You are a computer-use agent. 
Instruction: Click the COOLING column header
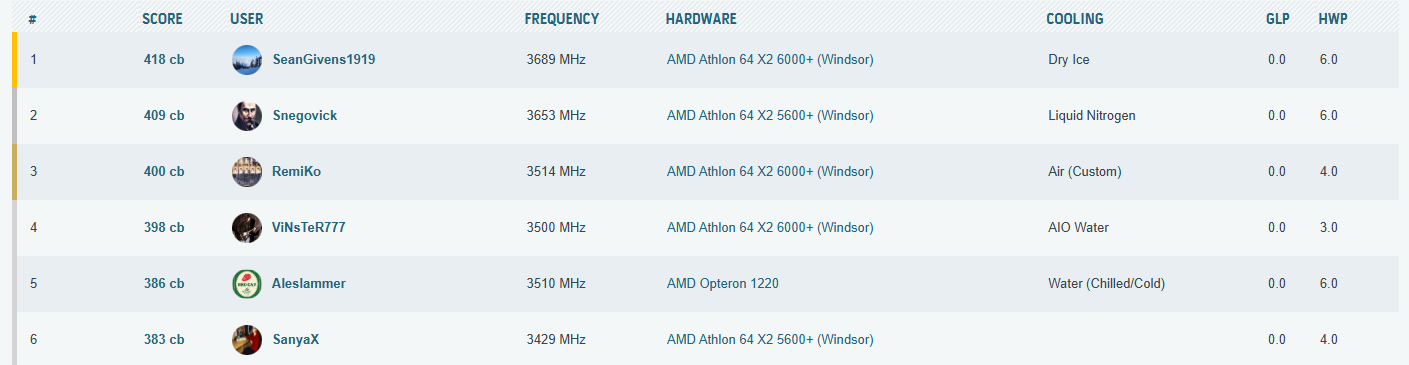(1075, 19)
